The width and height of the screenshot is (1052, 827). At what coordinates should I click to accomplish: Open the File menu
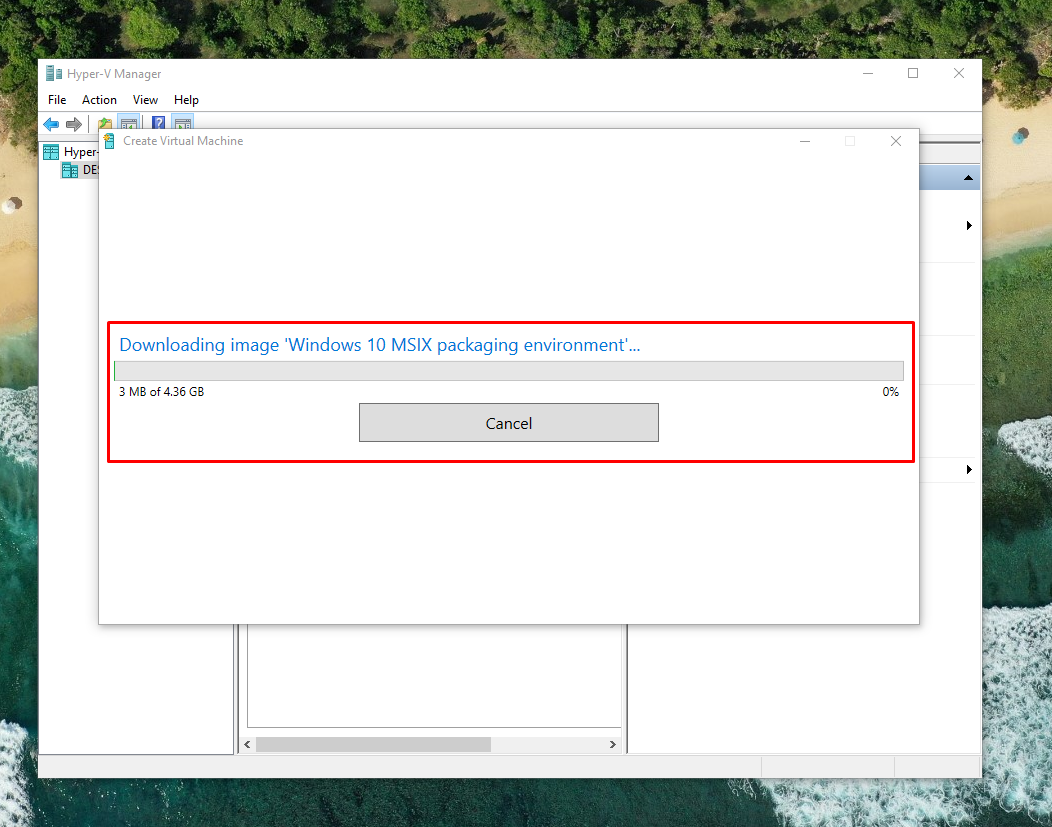(57, 100)
